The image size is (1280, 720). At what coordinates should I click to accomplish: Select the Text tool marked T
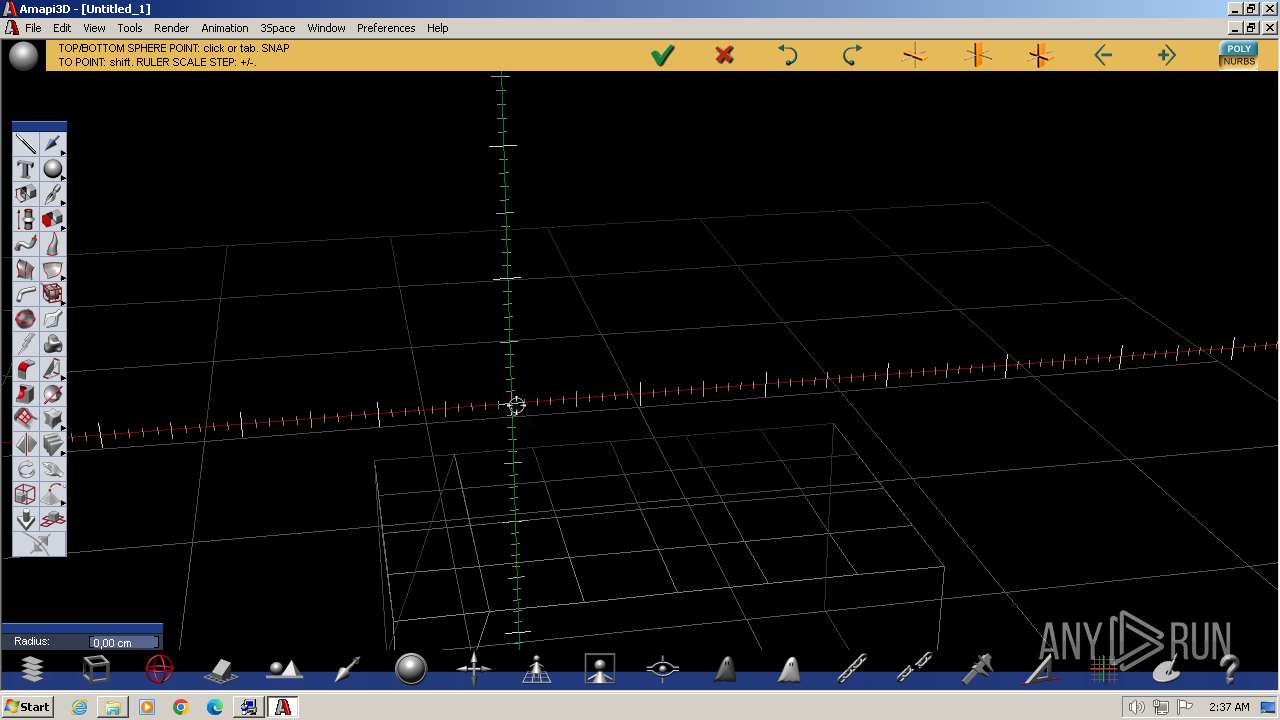pyautogui.click(x=26, y=169)
